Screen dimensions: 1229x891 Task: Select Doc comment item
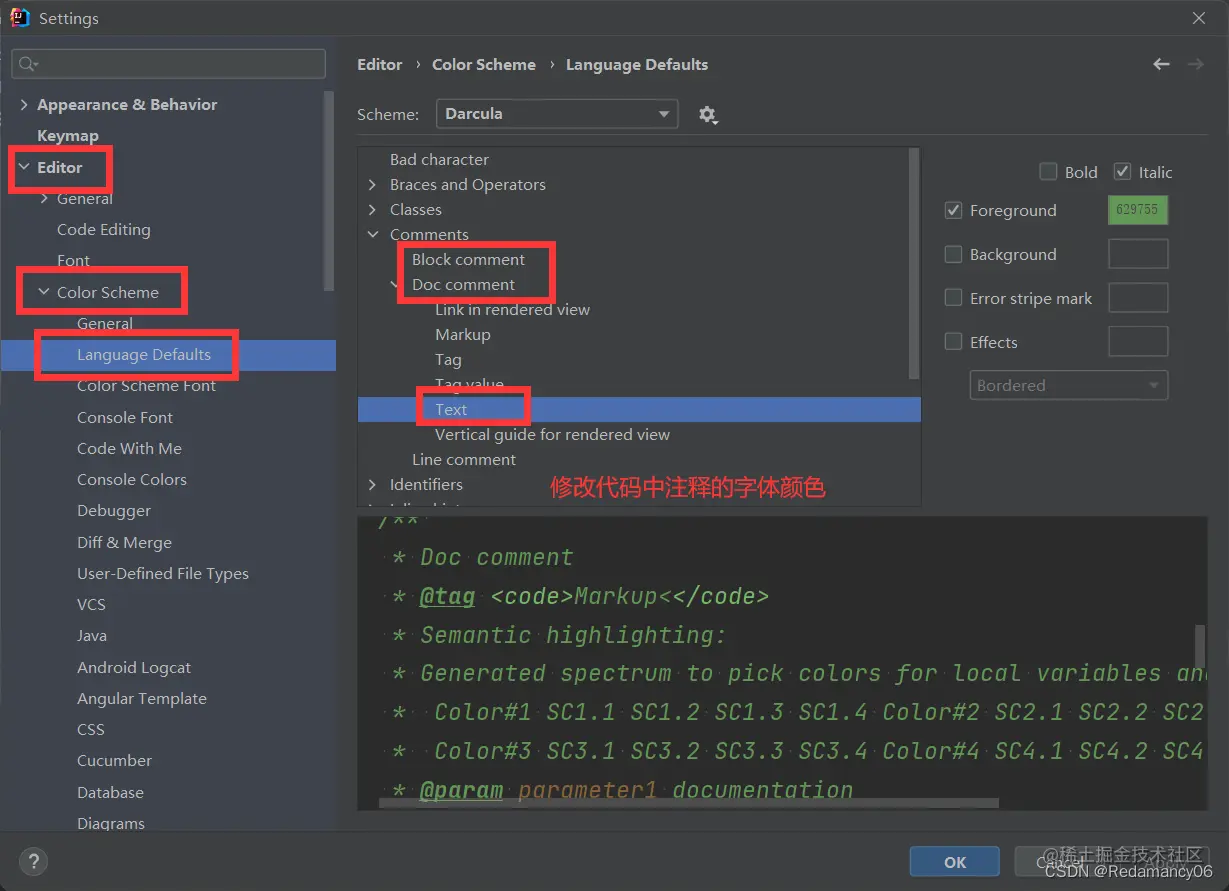[x=464, y=284]
